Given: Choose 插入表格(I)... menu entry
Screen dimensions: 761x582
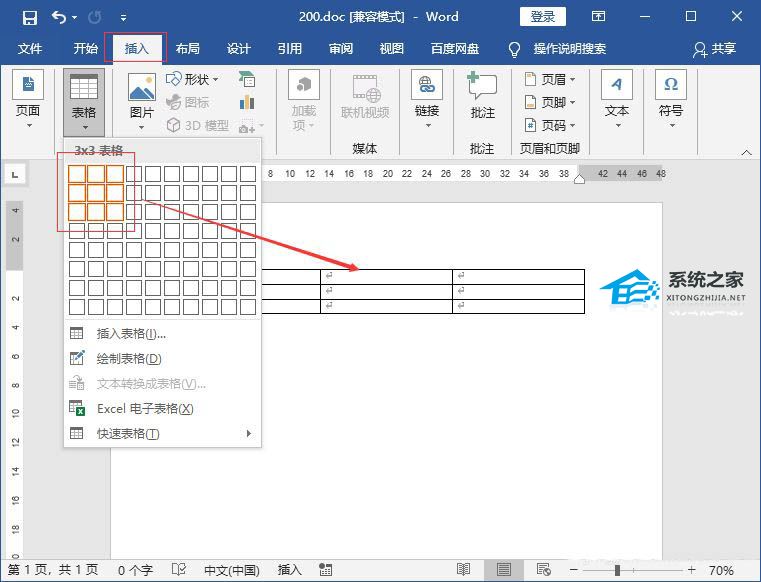Looking at the screenshot, I should click(x=131, y=333).
